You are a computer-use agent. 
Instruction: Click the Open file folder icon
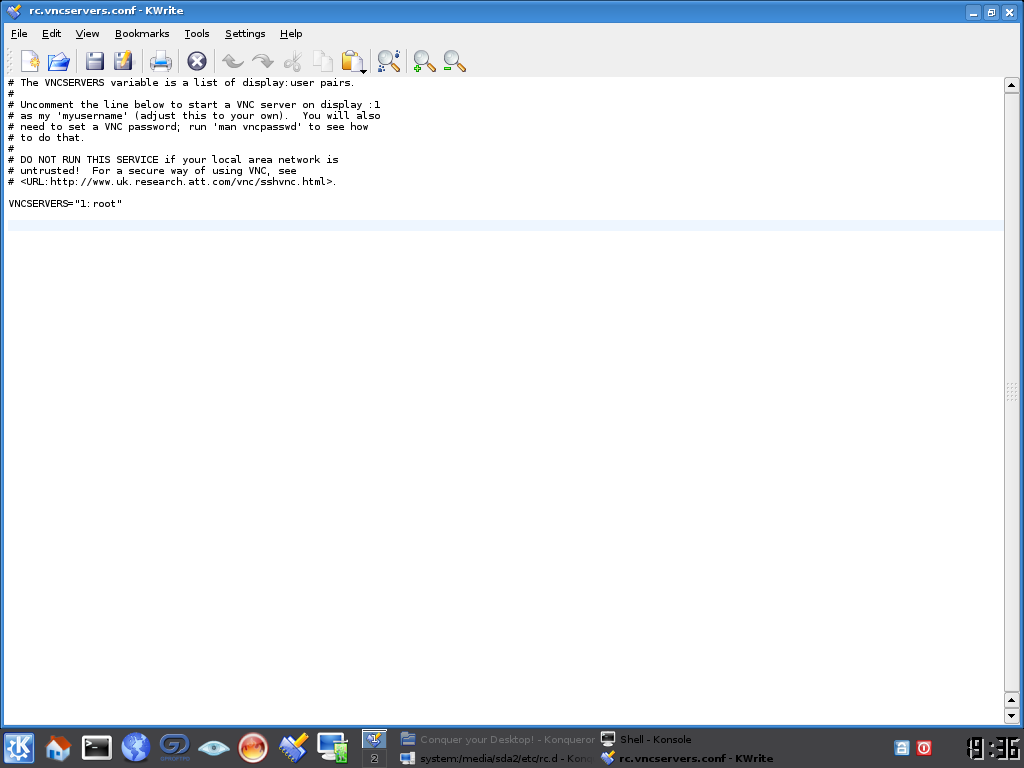click(x=59, y=61)
